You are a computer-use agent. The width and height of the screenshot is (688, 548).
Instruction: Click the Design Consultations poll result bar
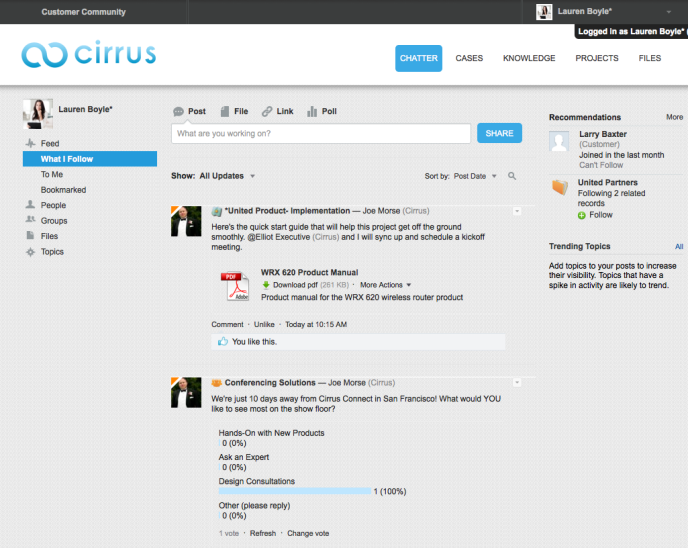pos(295,491)
